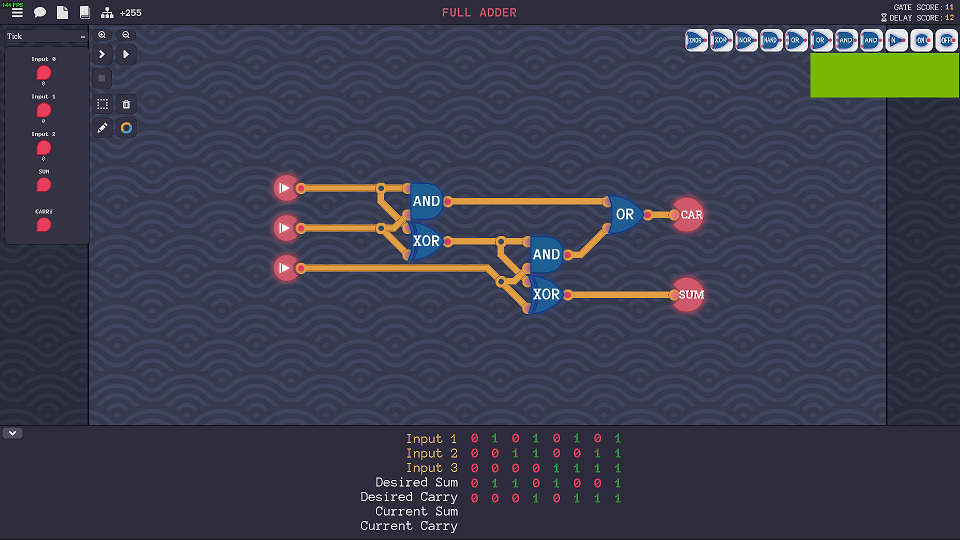Image resolution: width=960 pixels, height=540 pixels.
Task: Collapse the Tick panel with minus button
Action: (x=83, y=37)
